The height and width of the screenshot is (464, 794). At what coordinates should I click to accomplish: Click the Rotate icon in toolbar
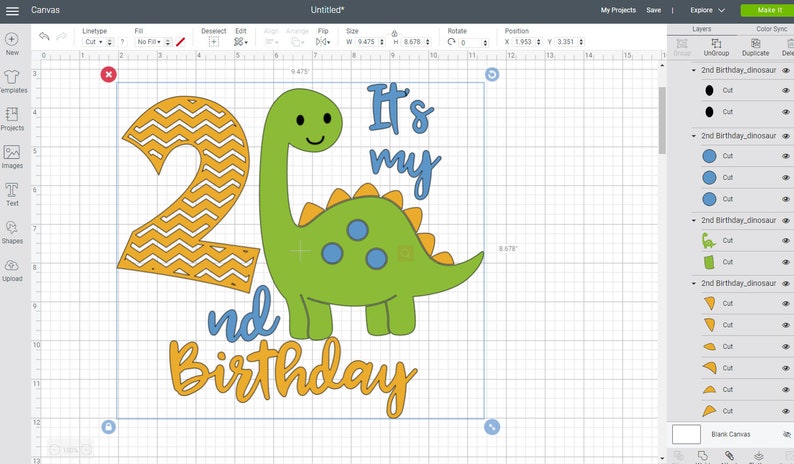[451, 42]
